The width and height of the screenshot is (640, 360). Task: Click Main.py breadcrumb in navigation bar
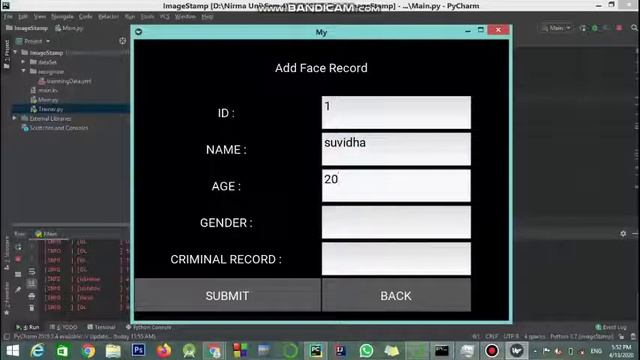pos(69,28)
